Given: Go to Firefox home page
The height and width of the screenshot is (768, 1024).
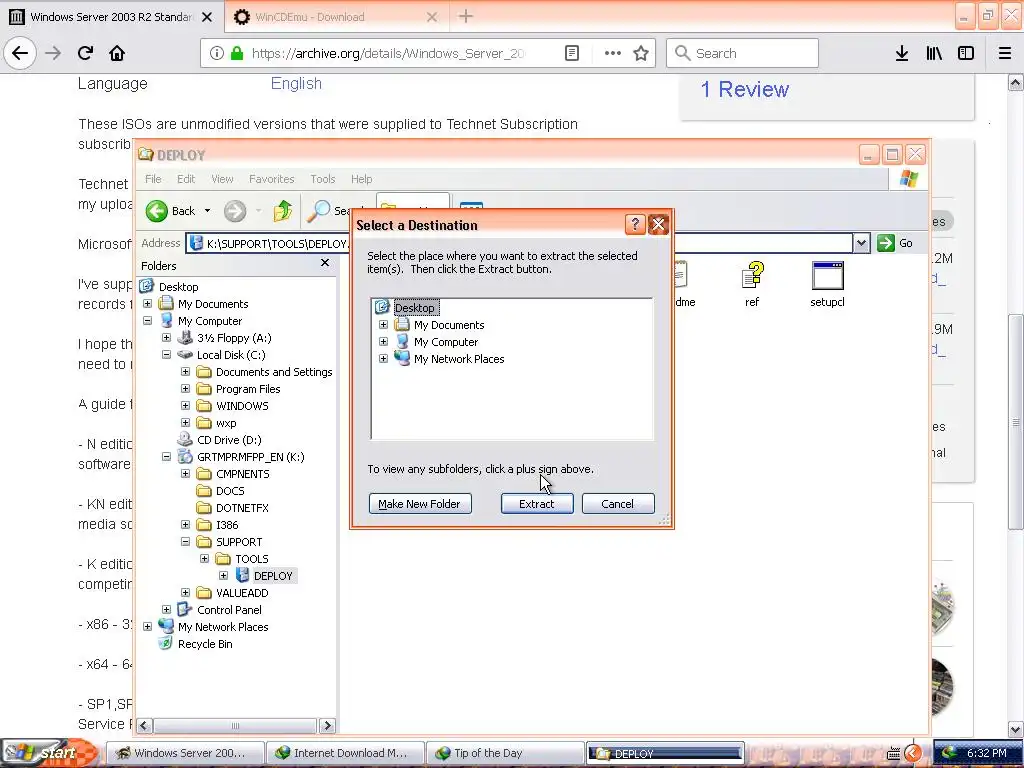Looking at the screenshot, I should pos(117,53).
